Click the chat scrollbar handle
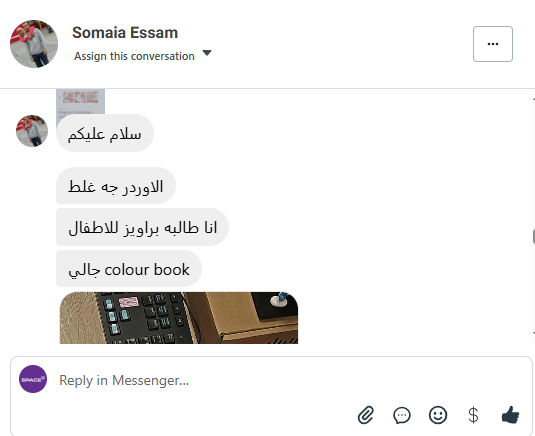The height and width of the screenshot is (436, 535). pos(533,237)
